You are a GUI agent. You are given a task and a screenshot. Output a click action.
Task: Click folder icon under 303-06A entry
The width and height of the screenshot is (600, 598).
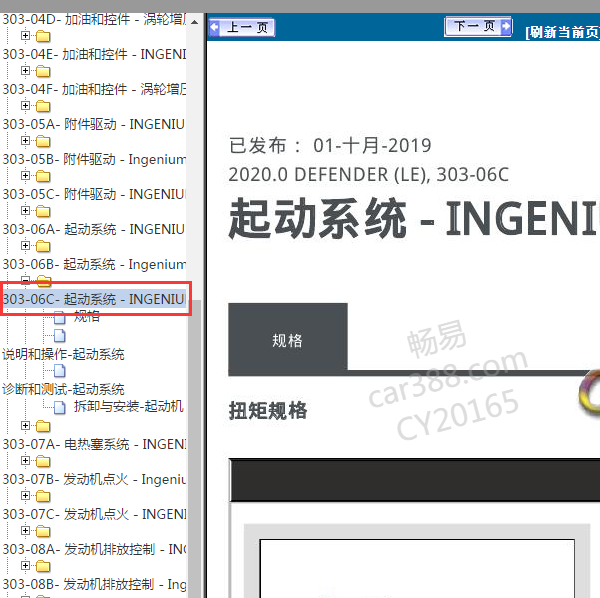(x=43, y=246)
